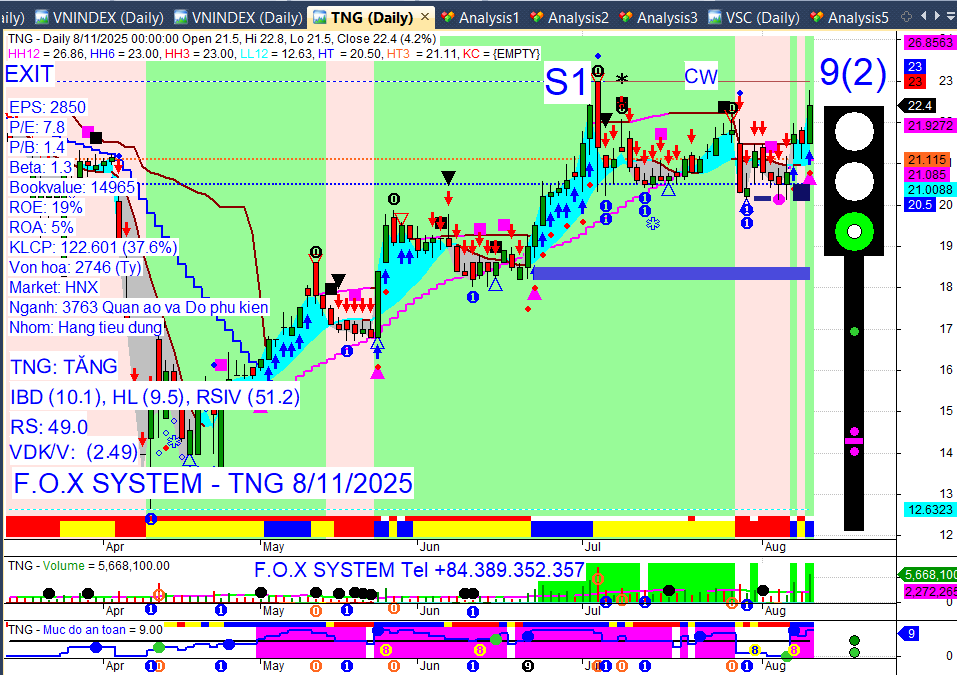This screenshot has height=675, width=957.
Task: Click the middle white traffic light circle
Action: click(854, 181)
